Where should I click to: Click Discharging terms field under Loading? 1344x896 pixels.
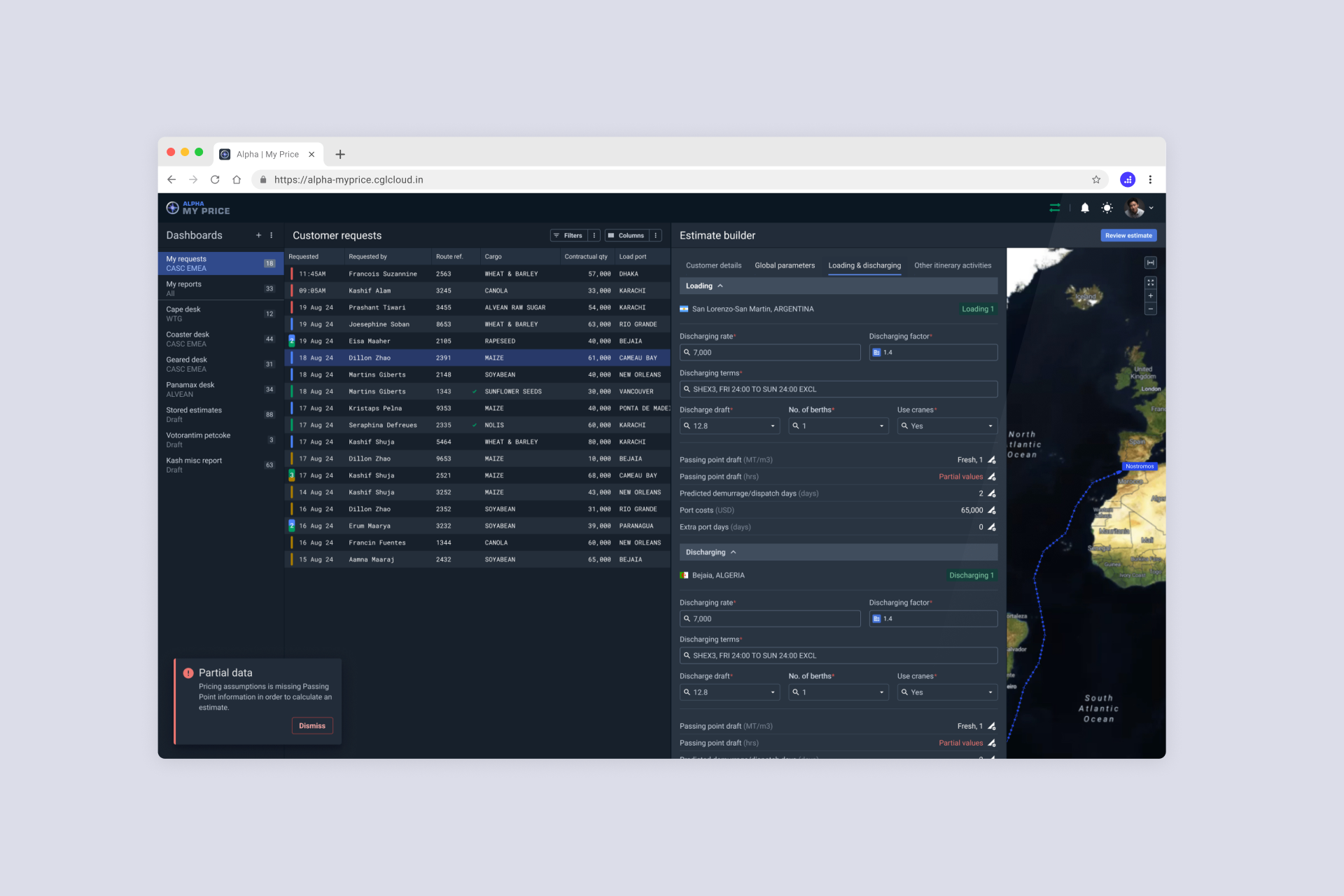(x=838, y=389)
